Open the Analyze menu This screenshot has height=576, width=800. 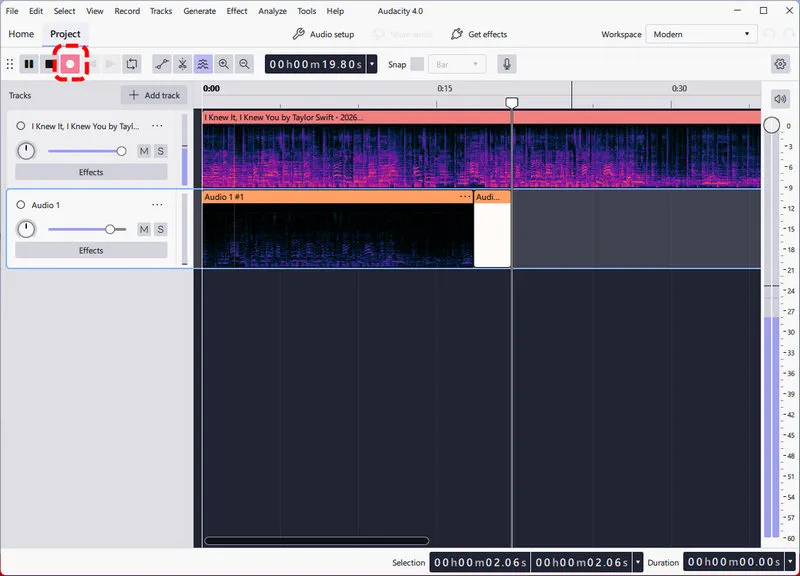coord(272,11)
